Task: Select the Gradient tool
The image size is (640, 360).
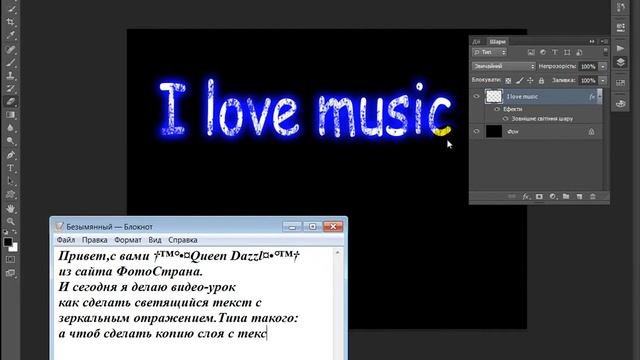Action: click(x=11, y=115)
